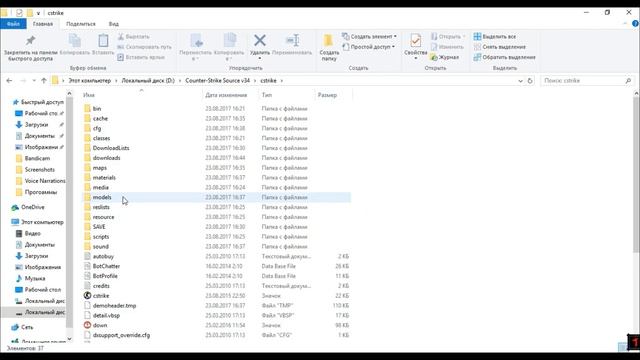
Task: Click Copy path in ribbon
Action: 144,47
